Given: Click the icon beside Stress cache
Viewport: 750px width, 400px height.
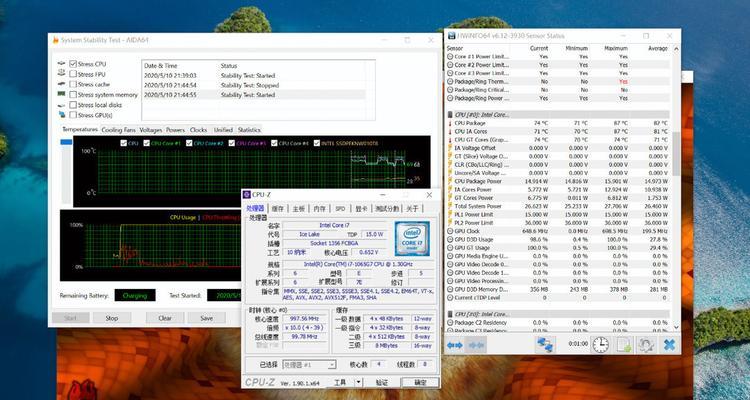Looking at the screenshot, I should [x=61, y=84].
